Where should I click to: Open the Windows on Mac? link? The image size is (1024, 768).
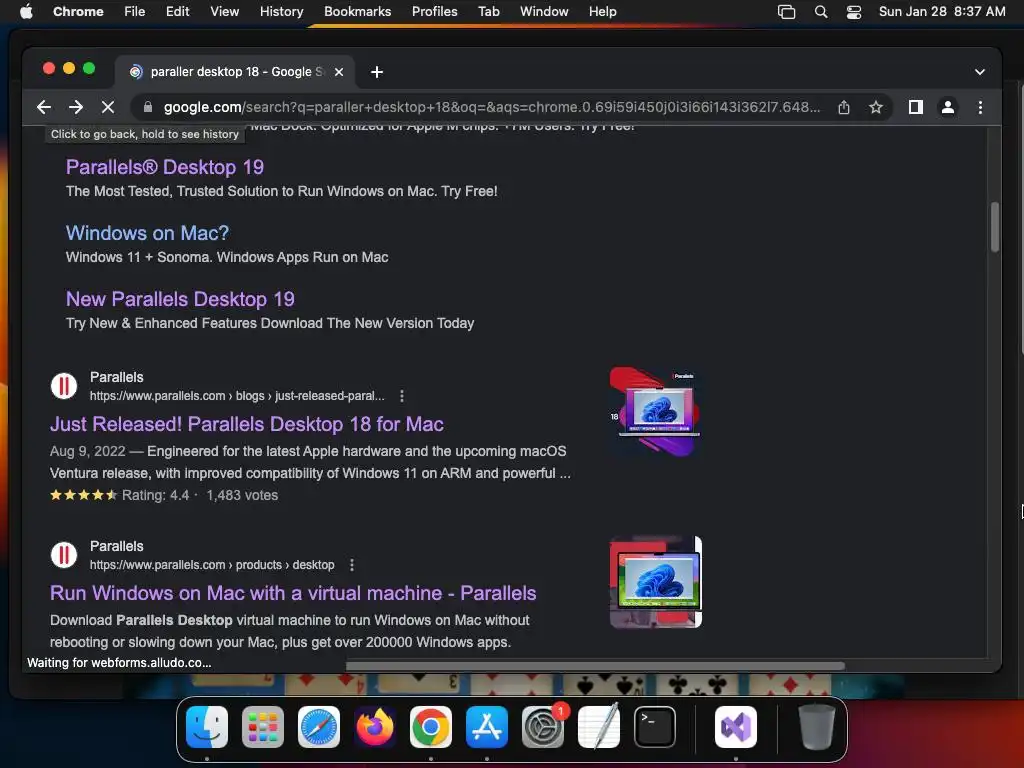tap(147, 233)
